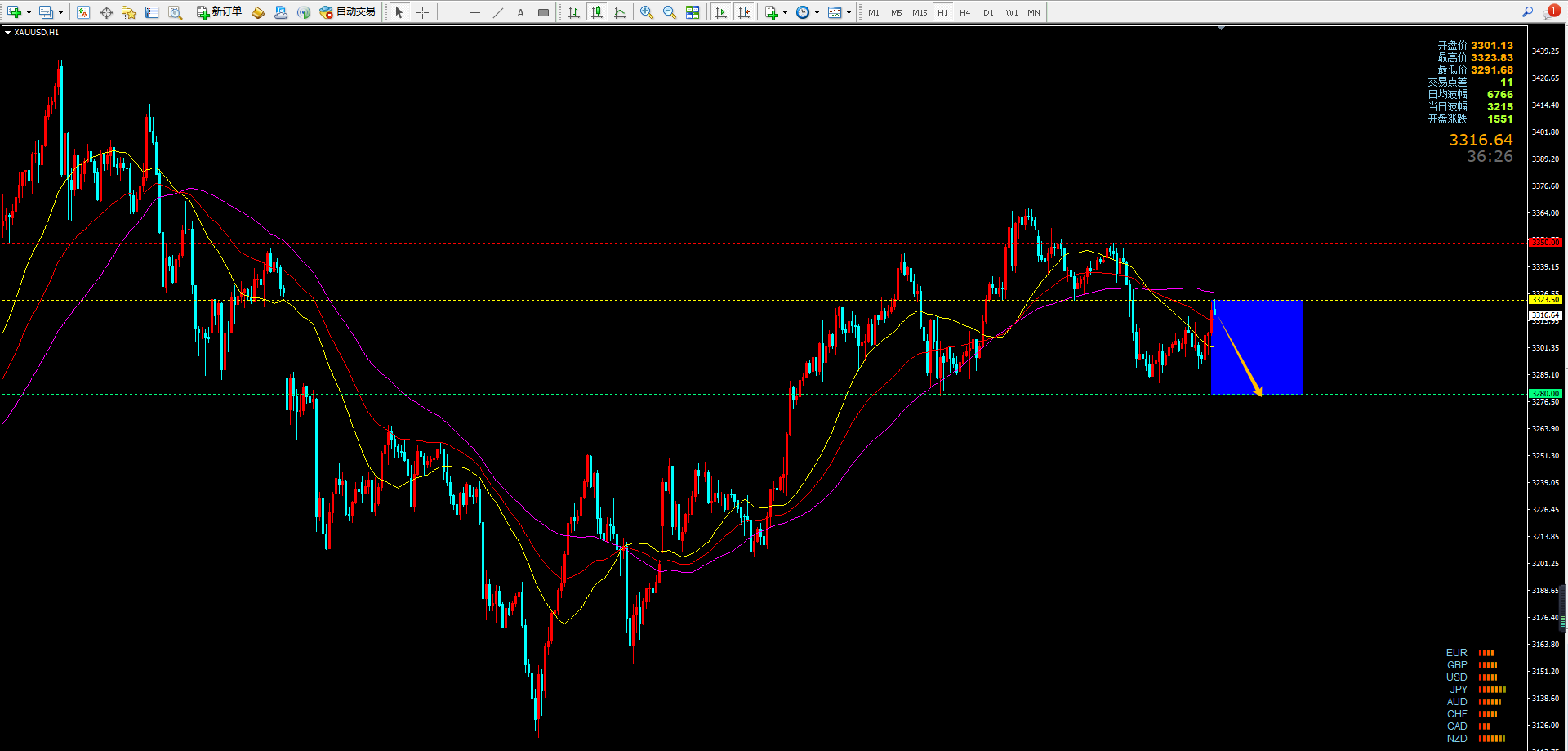The height and width of the screenshot is (751, 1568).
Task: Expand the periodicity clock dropdown arrow
Action: pyautogui.click(x=817, y=12)
